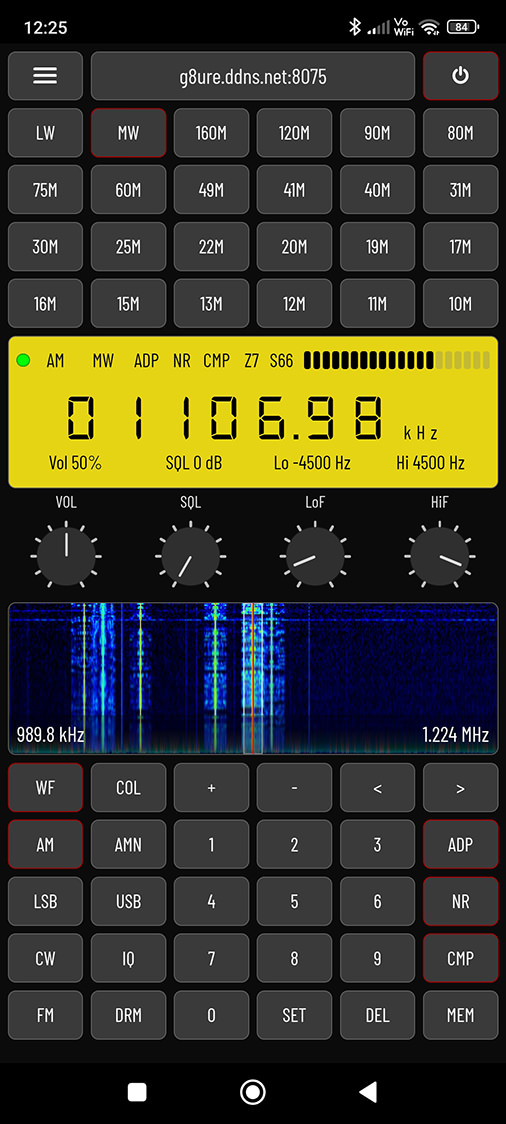The image size is (506, 1124).
Task: Tune to the 11M band
Action: (x=378, y=304)
